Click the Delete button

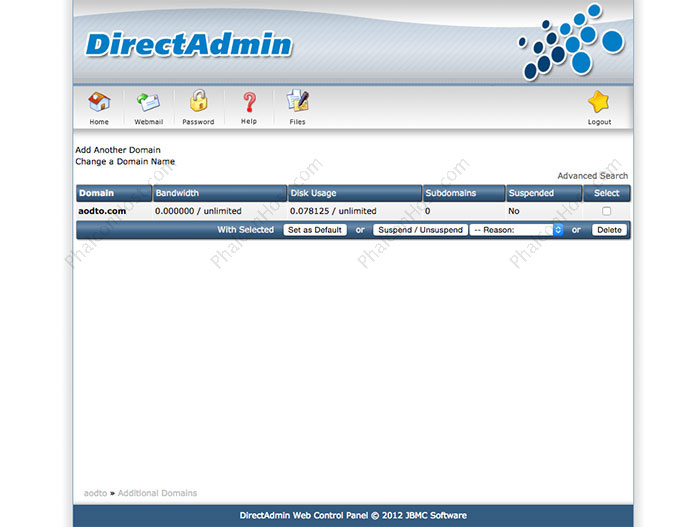(x=609, y=230)
